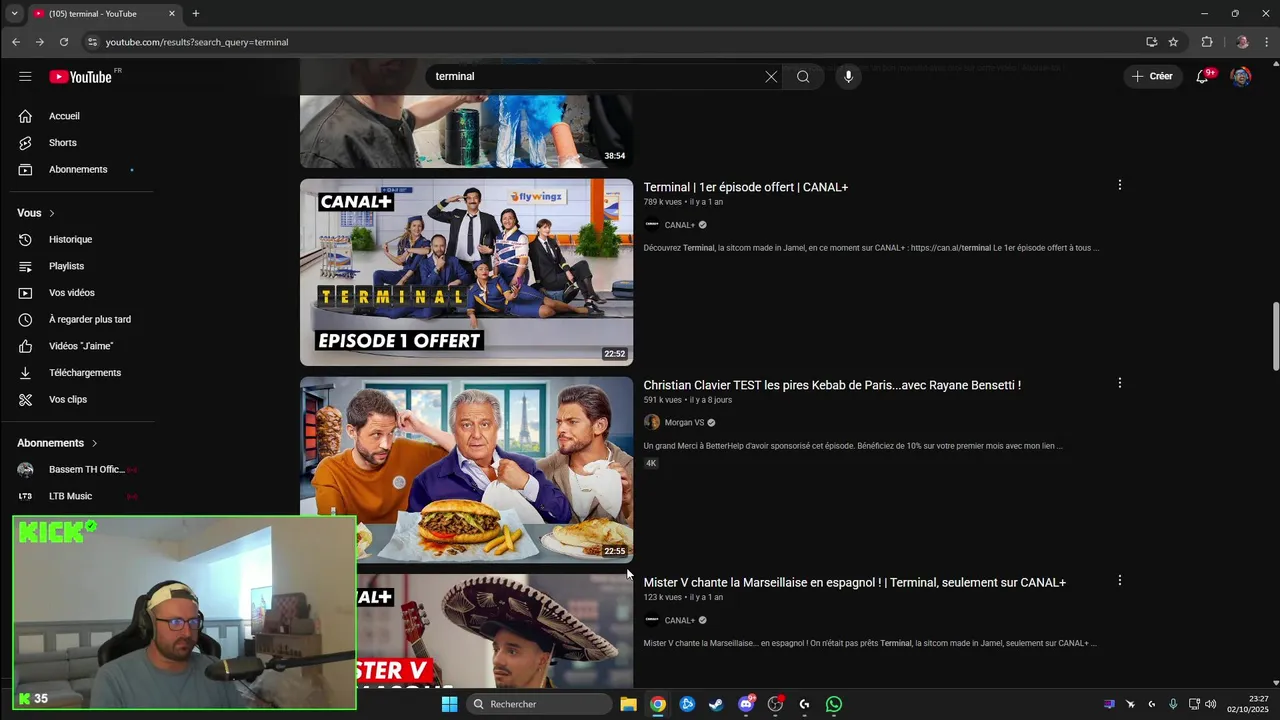The image size is (1280, 720).
Task: Click the install app icon in the address bar
Action: pyautogui.click(x=1152, y=42)
